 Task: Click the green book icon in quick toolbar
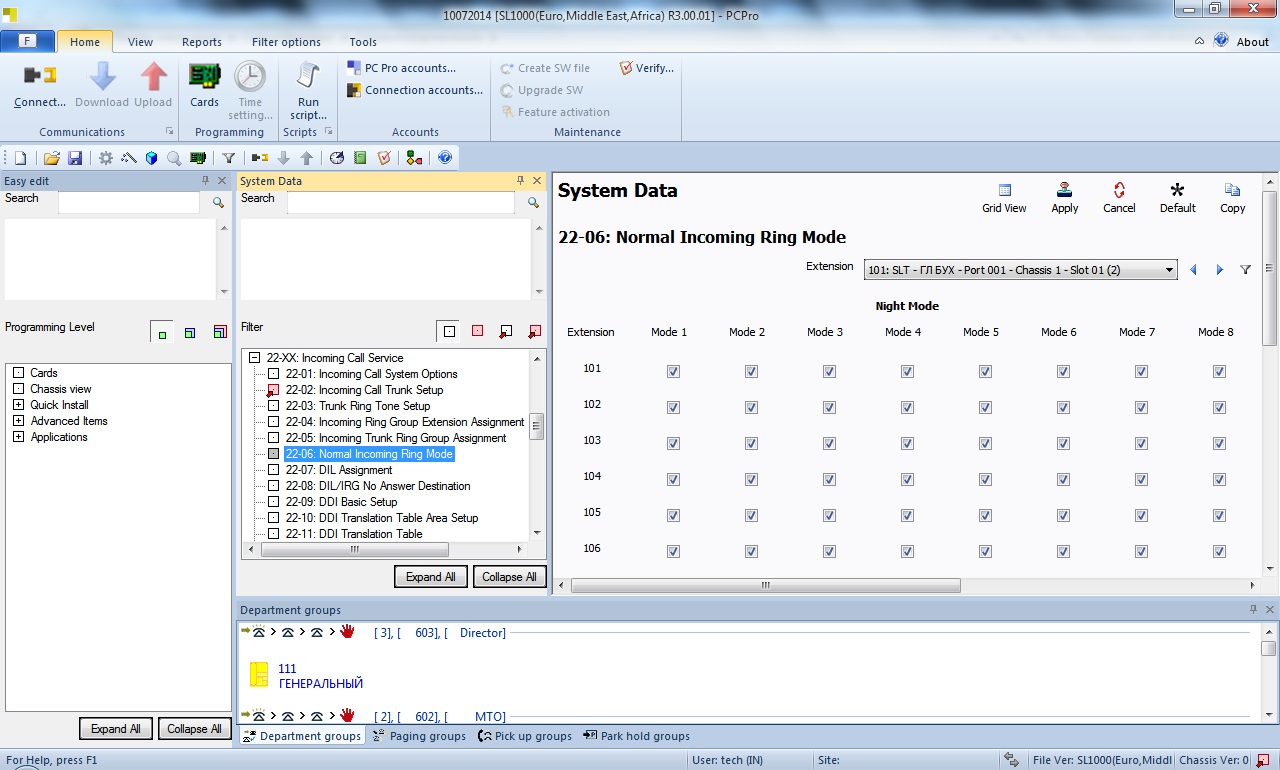tap(360, 158)
